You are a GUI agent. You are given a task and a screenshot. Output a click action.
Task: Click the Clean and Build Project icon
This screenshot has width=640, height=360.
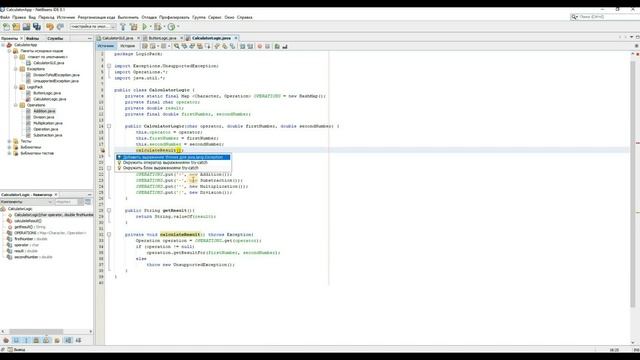point(133,27)
